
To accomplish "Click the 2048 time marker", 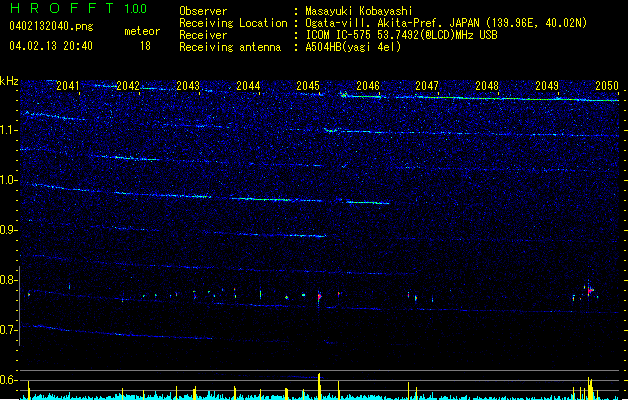I will point(487,86).
